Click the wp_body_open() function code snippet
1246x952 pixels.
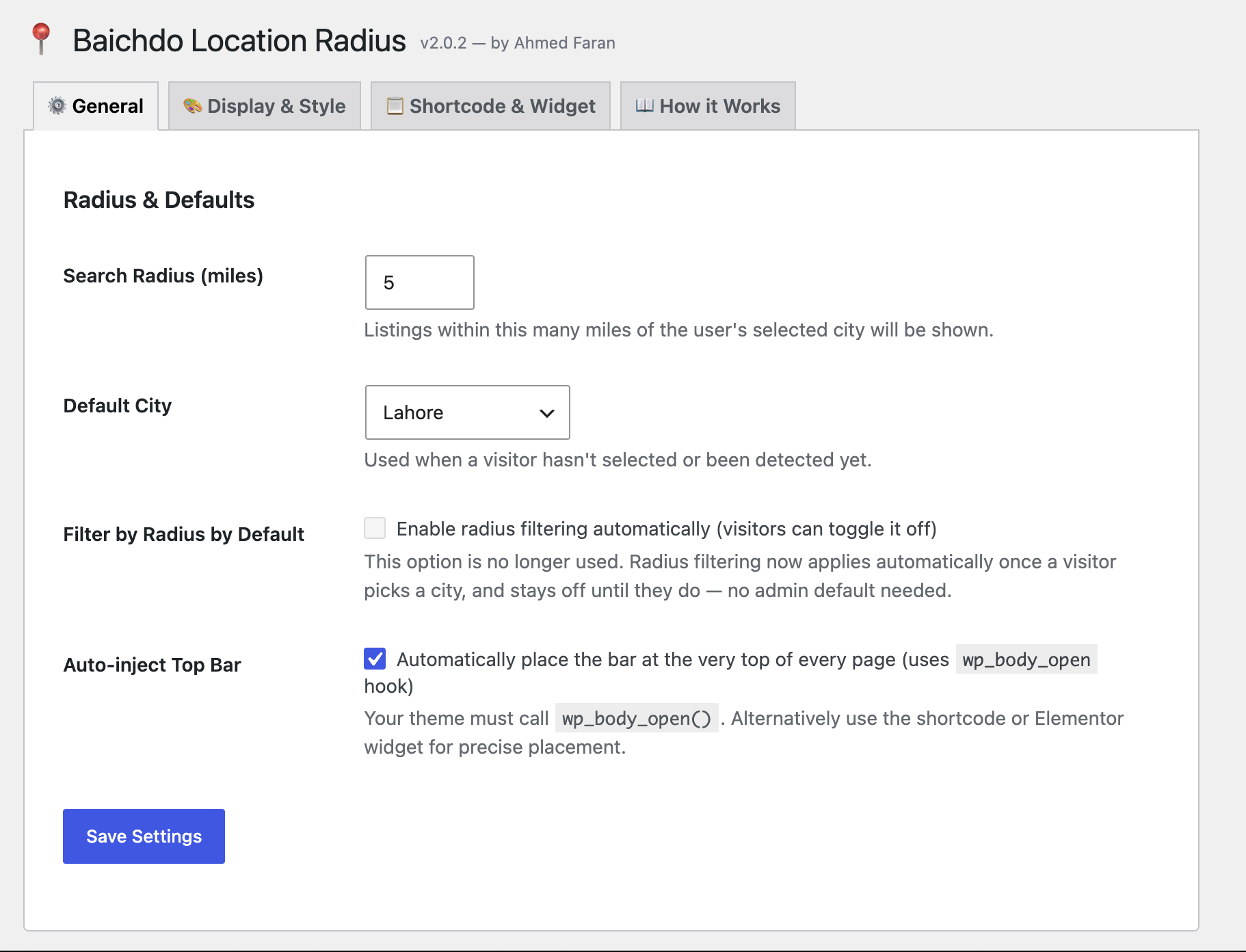[x=637, y=718]
